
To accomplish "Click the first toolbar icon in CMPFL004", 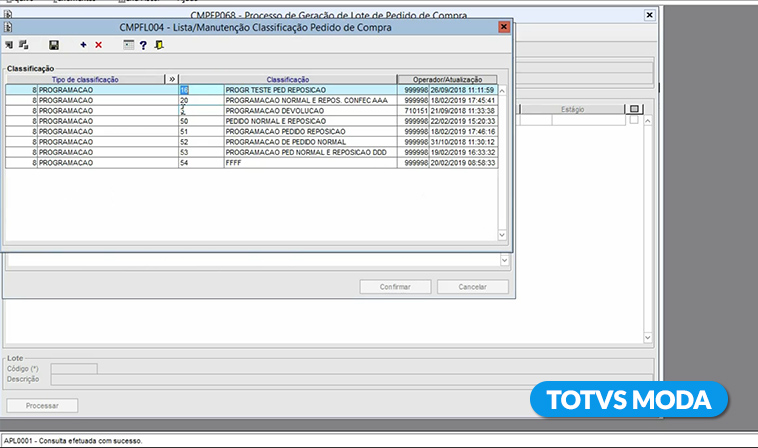I will [x=9, y=45].
